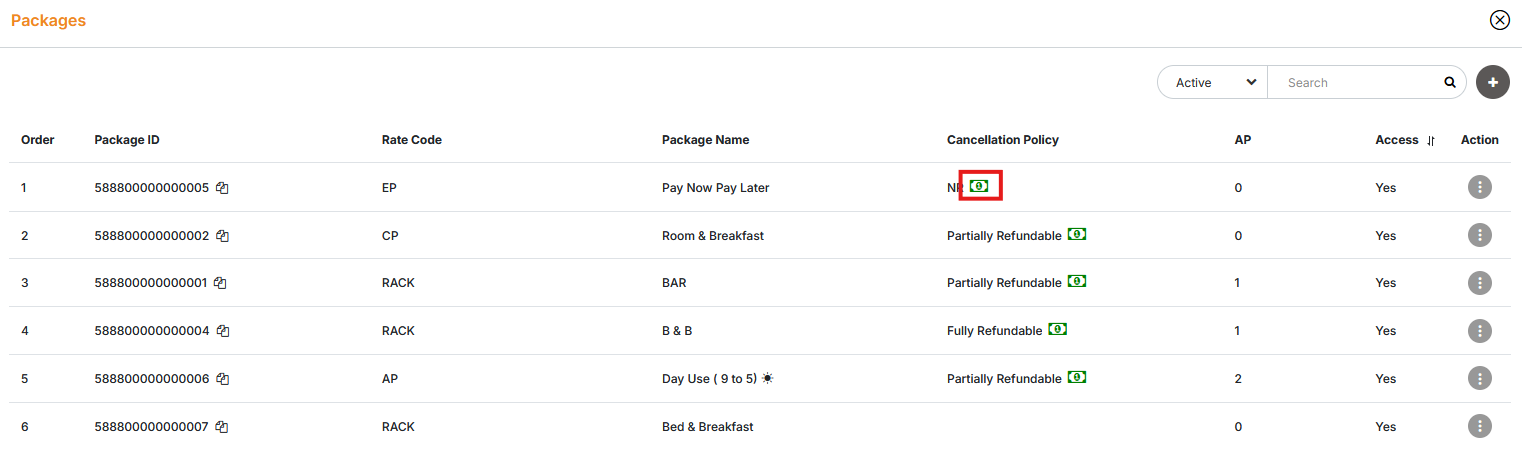Click money icon in Pay Now Pay Later row
This screenshot has height=459, width=1522.
click(980, 186)
